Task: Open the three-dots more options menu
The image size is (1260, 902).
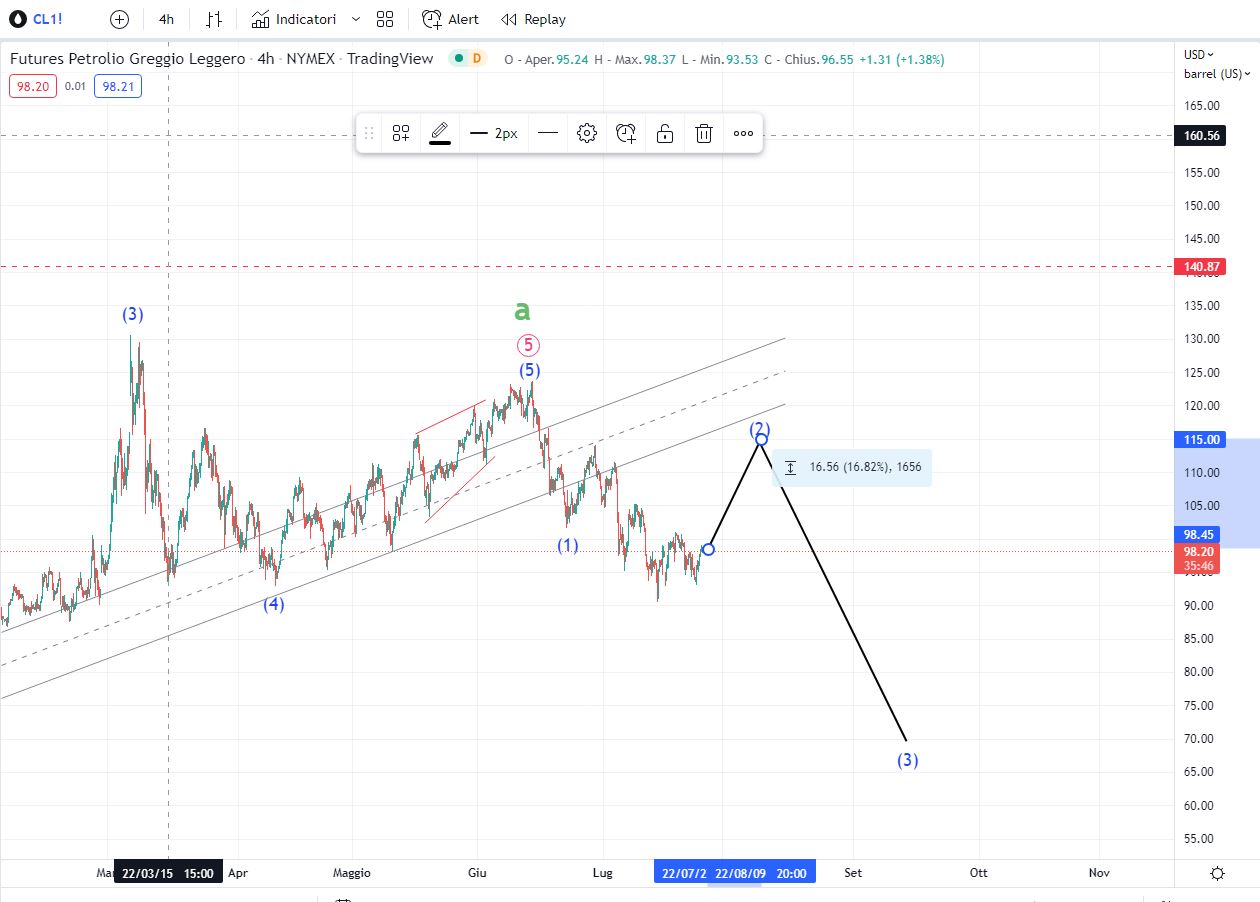Action: click(743, 133)
